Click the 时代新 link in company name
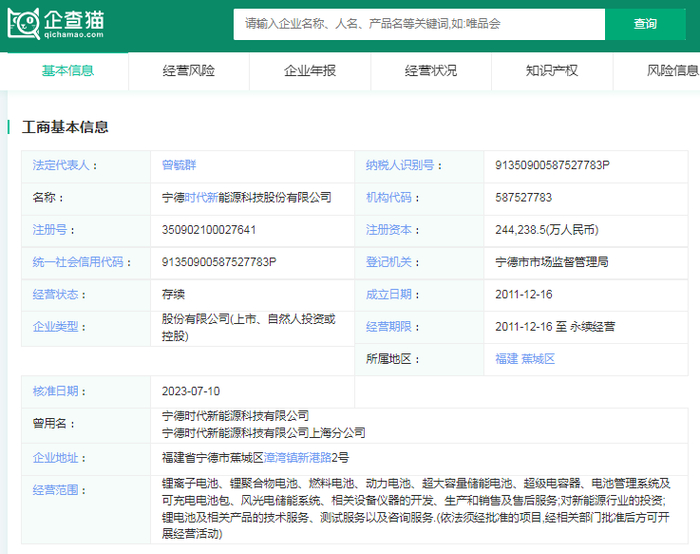 click(x=201, y=198)
